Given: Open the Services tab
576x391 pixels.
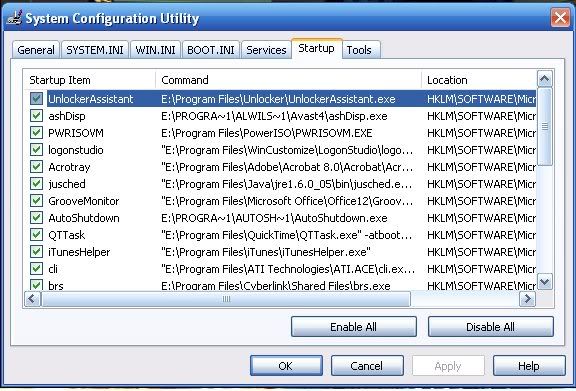Looking at the screenshot, I should point(266,50).
